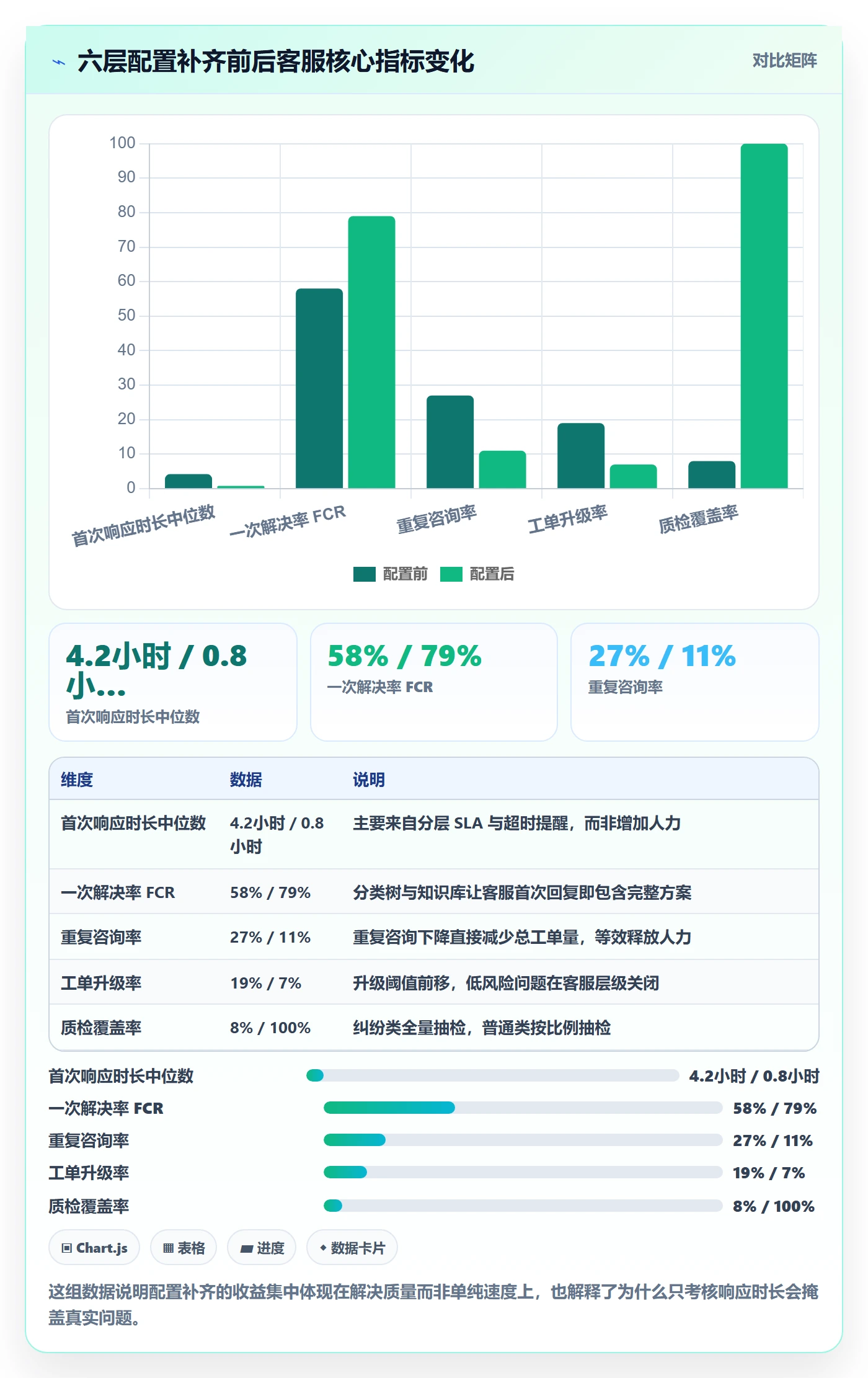Click the 配置前 bar for 一次解决率 FCR
Viewport: 868px width, 1378px height.
pyautogui.click(x=319, y=389)
